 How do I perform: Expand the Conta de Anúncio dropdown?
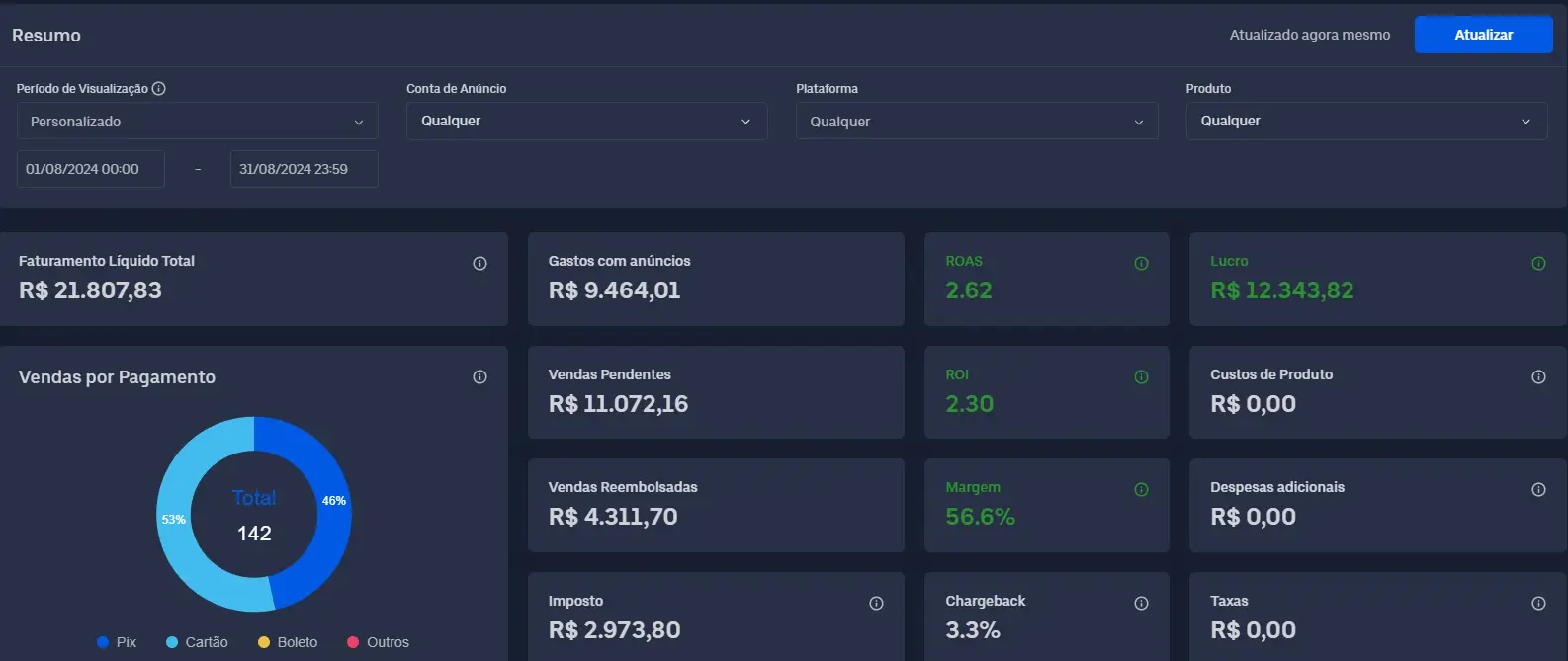coord(586,122)
